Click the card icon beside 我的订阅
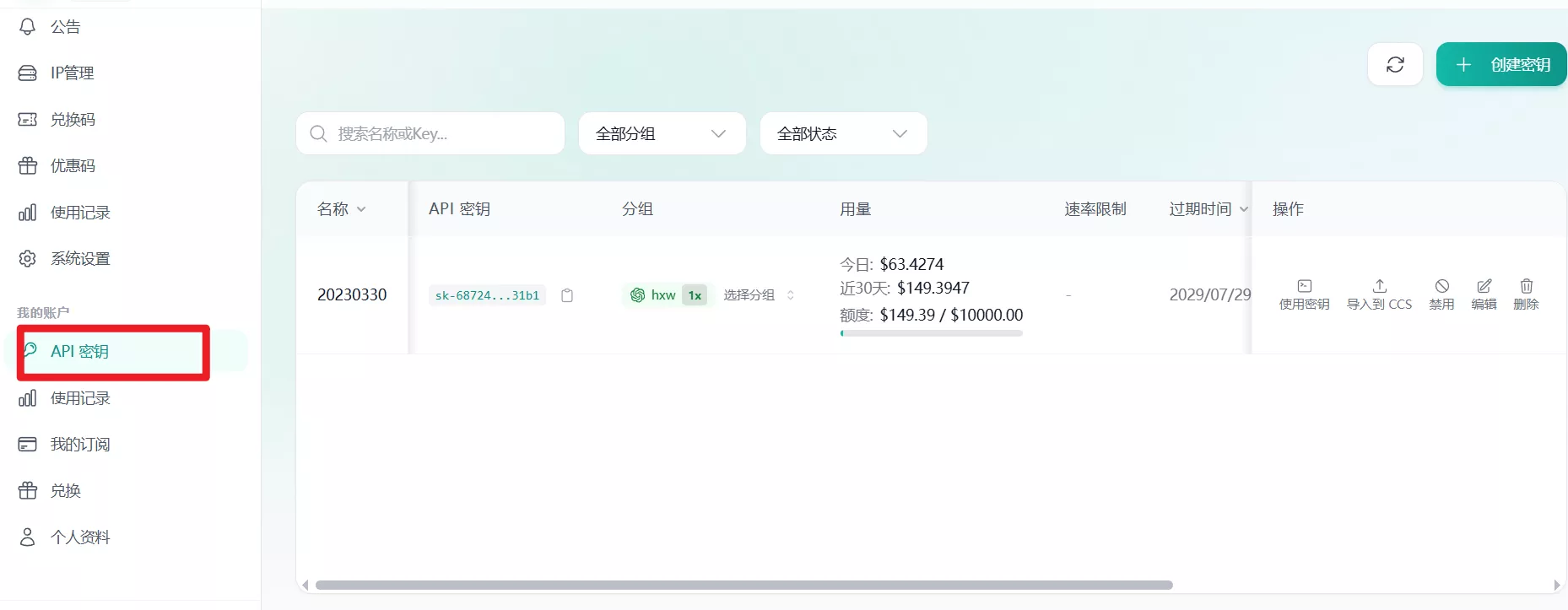Viewport: 1568px width, 610px height. [28, 445]
